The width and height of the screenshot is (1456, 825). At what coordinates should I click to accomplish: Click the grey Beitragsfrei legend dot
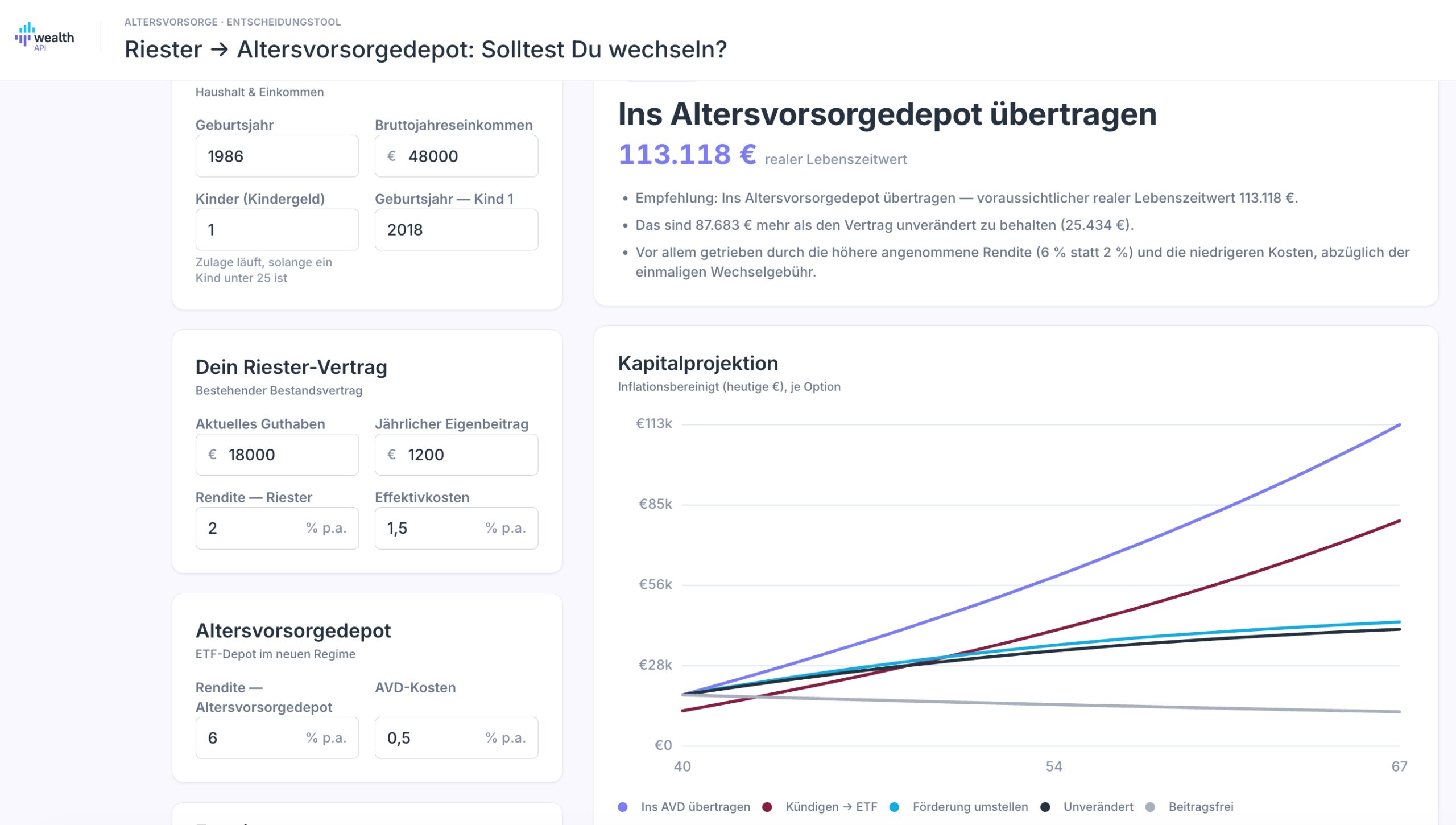point(1150,807)
